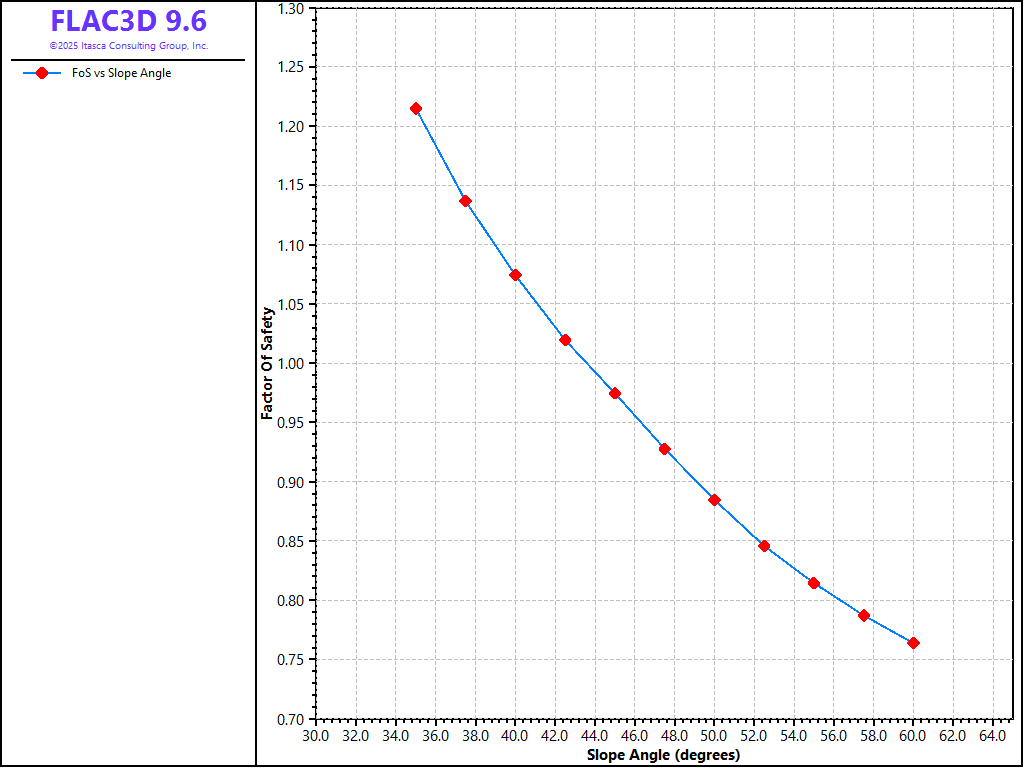Pick the data point at 40 degrees

515,275
